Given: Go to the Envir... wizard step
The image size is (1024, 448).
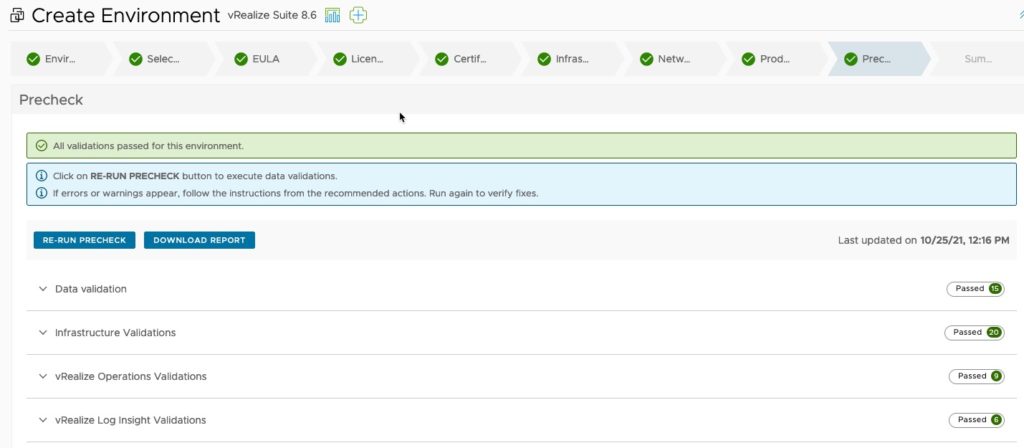Looking at the screenshot, I should pos(60,59).
